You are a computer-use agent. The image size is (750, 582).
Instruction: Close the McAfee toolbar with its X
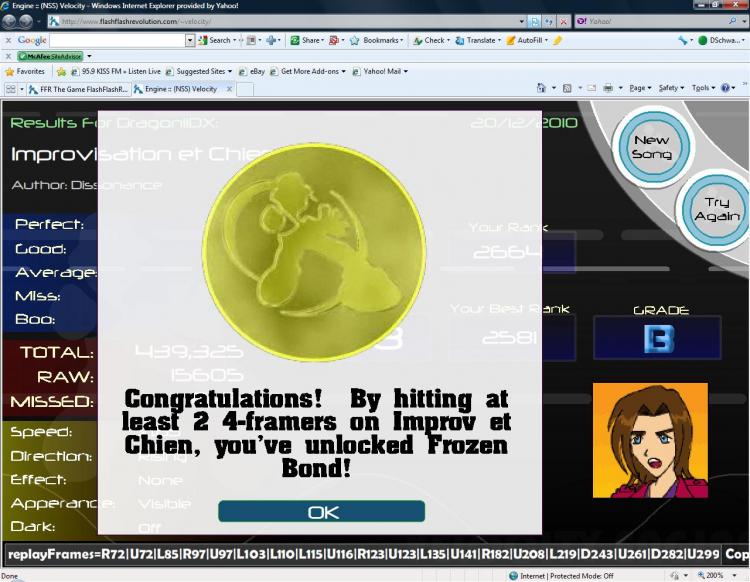coord(8,56)
